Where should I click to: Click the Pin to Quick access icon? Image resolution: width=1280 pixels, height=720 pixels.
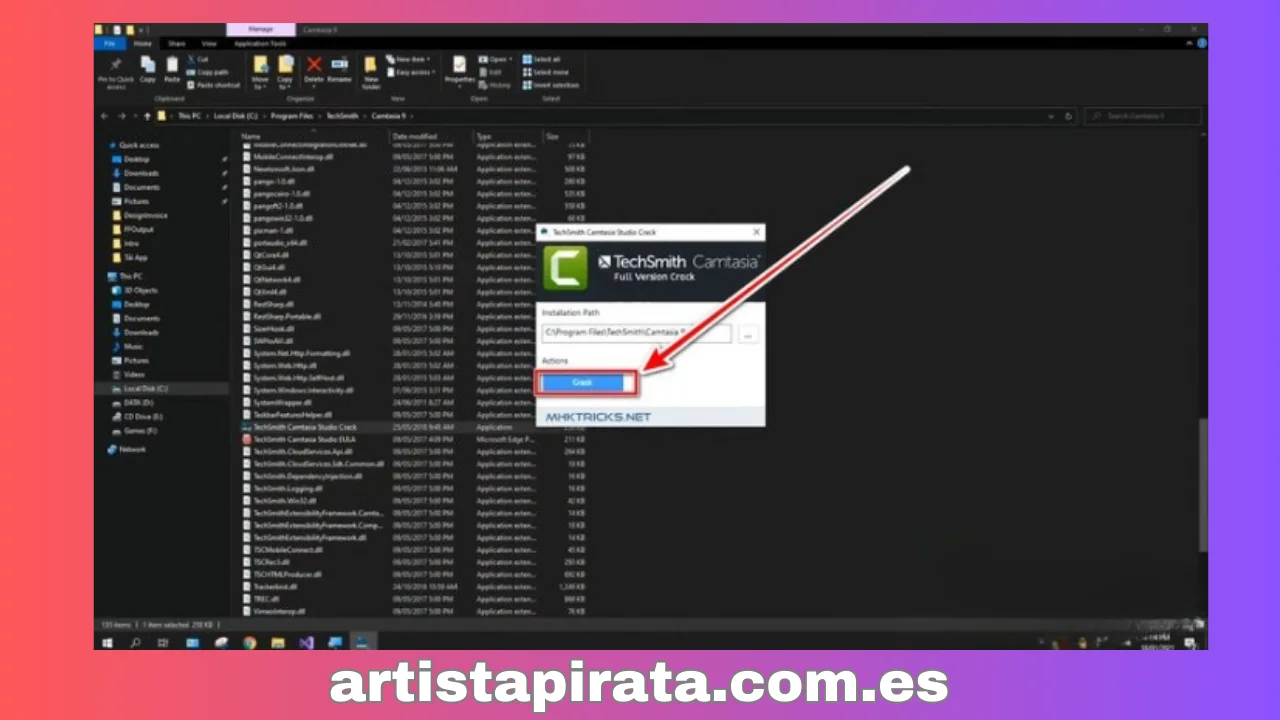pyautogui.click(x=116, y=65)
